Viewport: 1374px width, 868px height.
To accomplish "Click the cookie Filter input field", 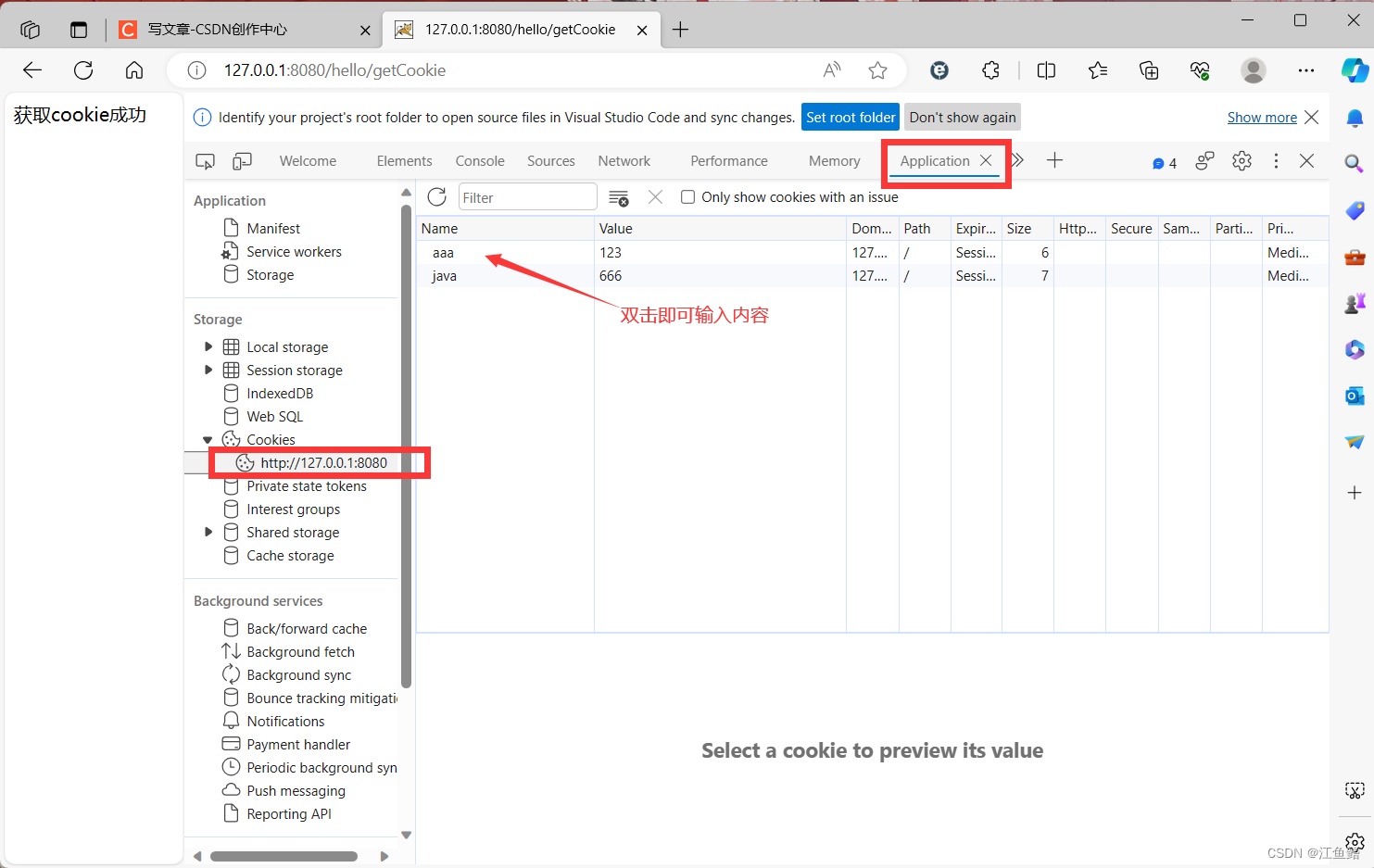I will tap(527, 197).
